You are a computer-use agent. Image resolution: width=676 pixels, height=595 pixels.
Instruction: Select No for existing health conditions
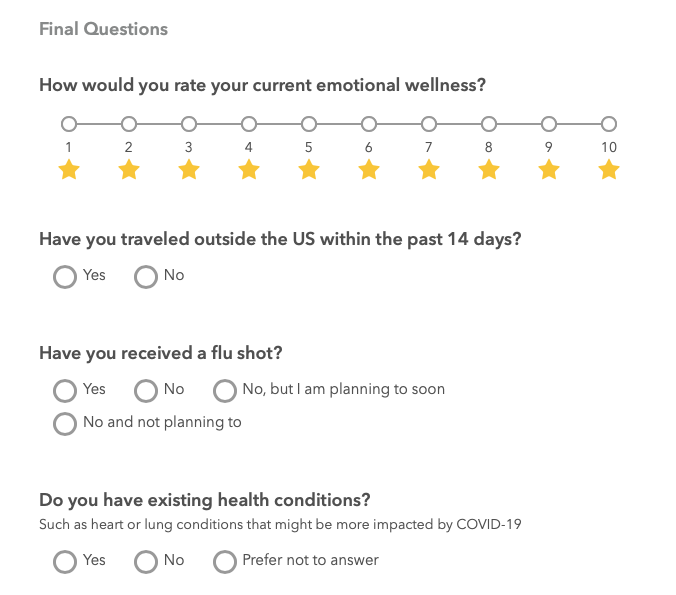[146, 561]
